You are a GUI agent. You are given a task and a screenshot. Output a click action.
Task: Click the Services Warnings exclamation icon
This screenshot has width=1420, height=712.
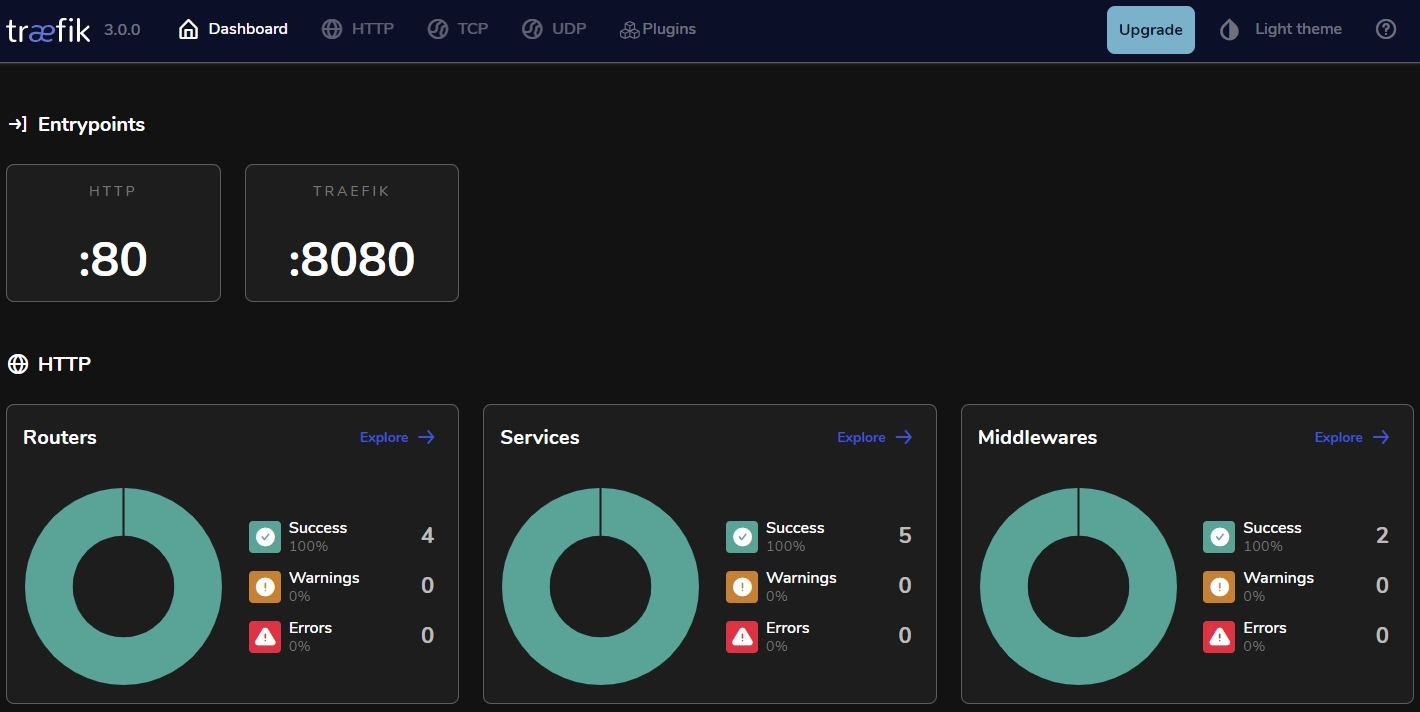(742, 587)
